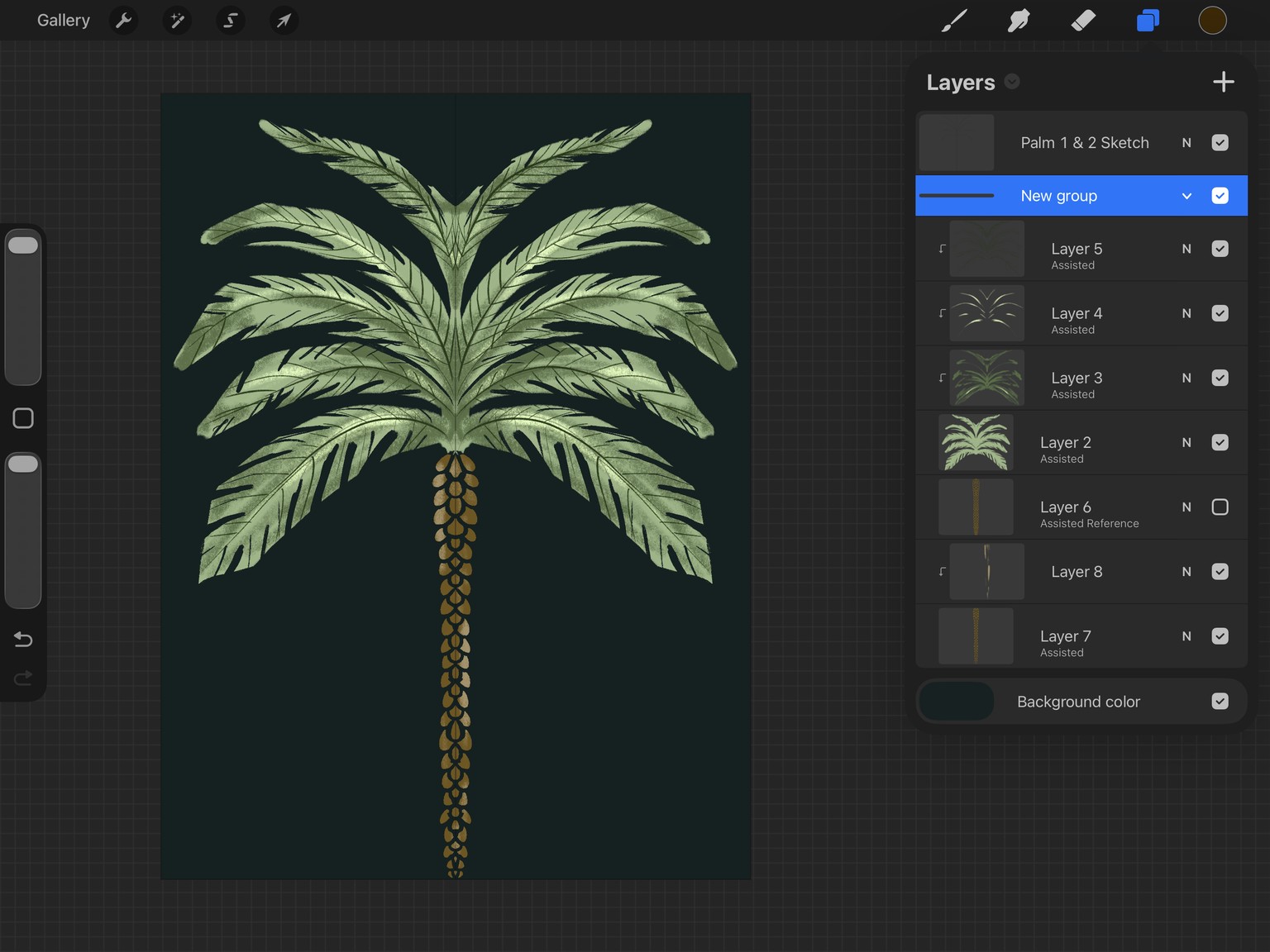
Task: Select Layer 7 trunk thumbnail
Action: coord(976,635)
